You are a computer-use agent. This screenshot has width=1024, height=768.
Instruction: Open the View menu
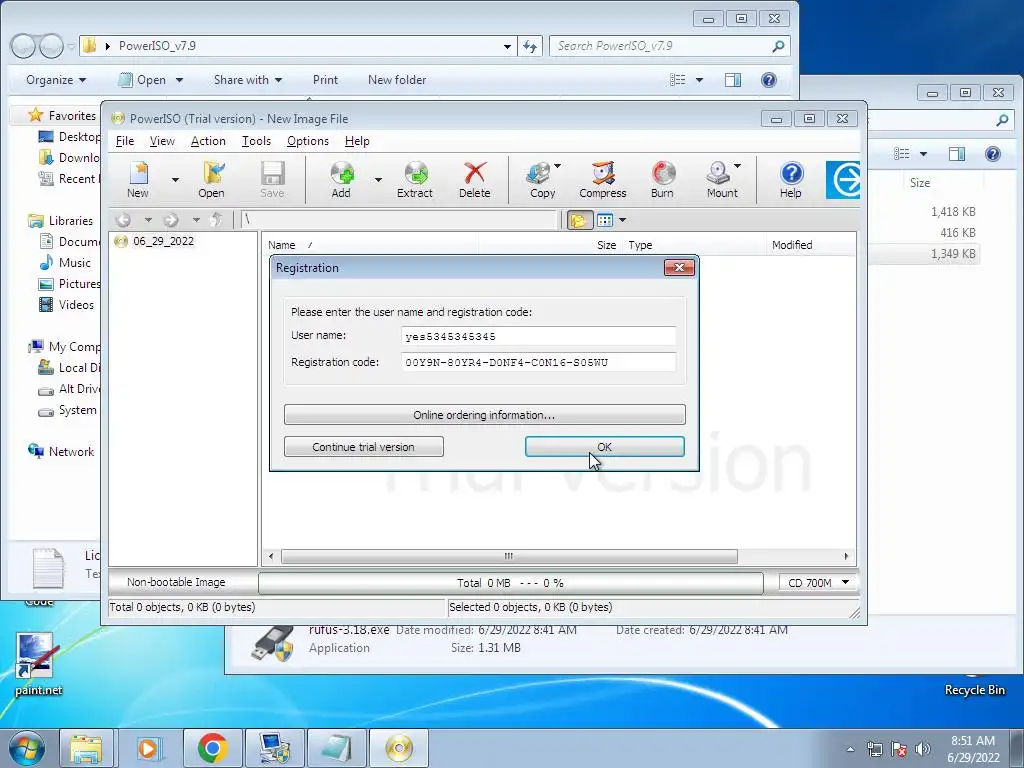(x=162, y=141)
